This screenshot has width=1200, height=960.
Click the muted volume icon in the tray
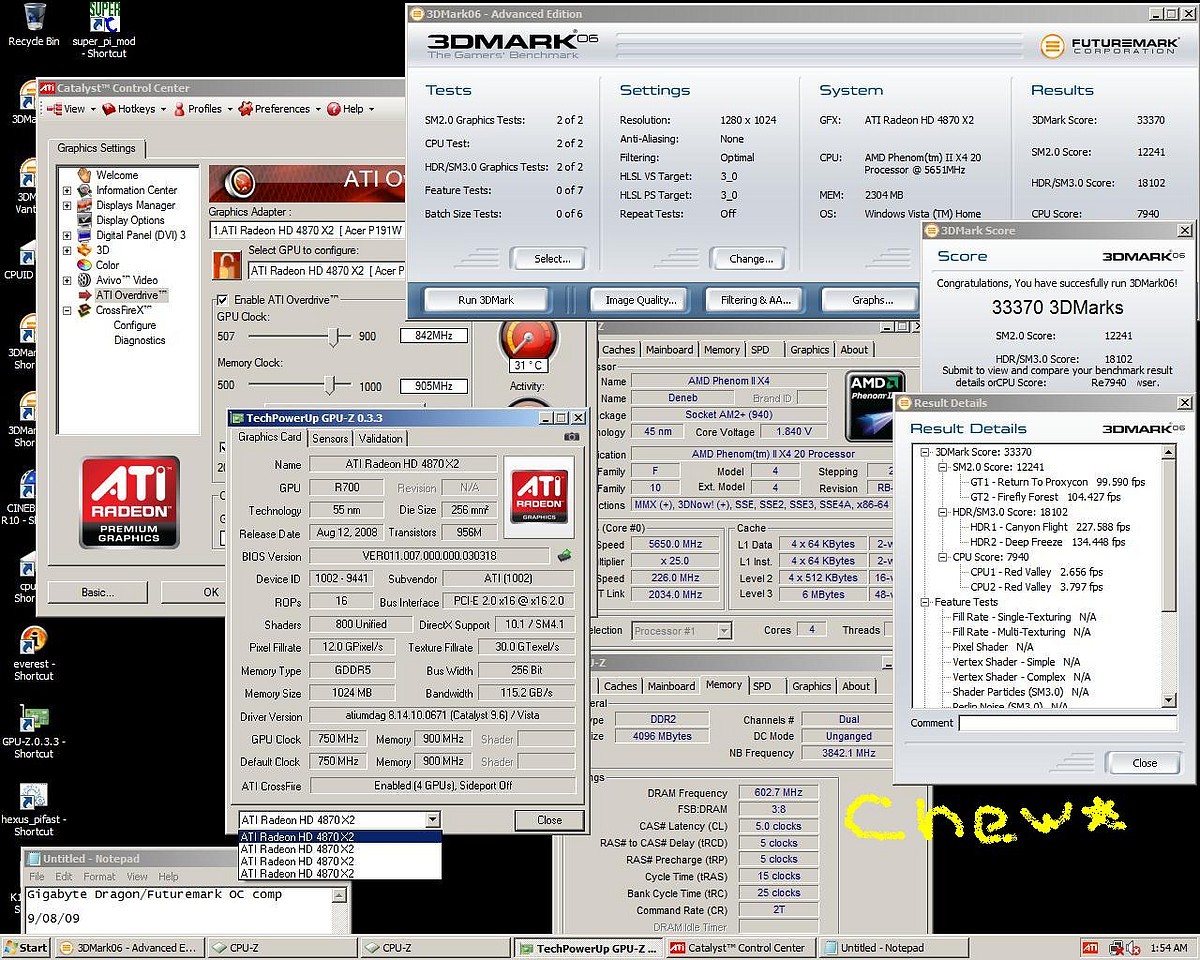pos(1133,948)
